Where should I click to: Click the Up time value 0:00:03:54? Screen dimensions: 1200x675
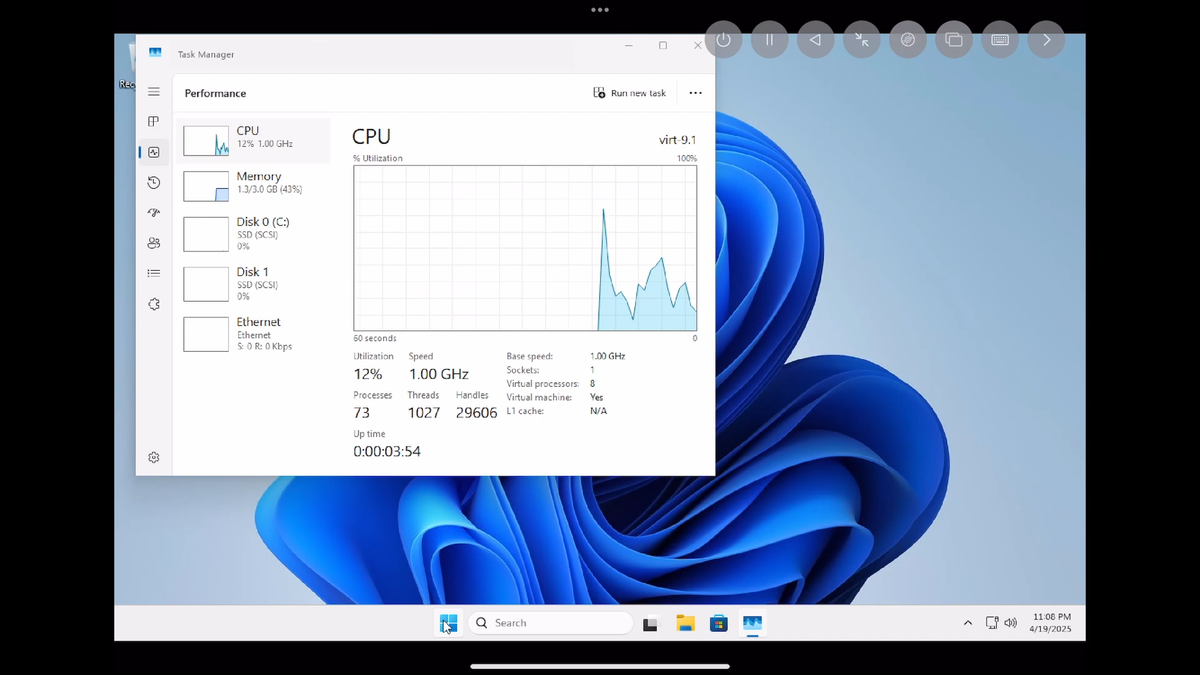(387, 452)
